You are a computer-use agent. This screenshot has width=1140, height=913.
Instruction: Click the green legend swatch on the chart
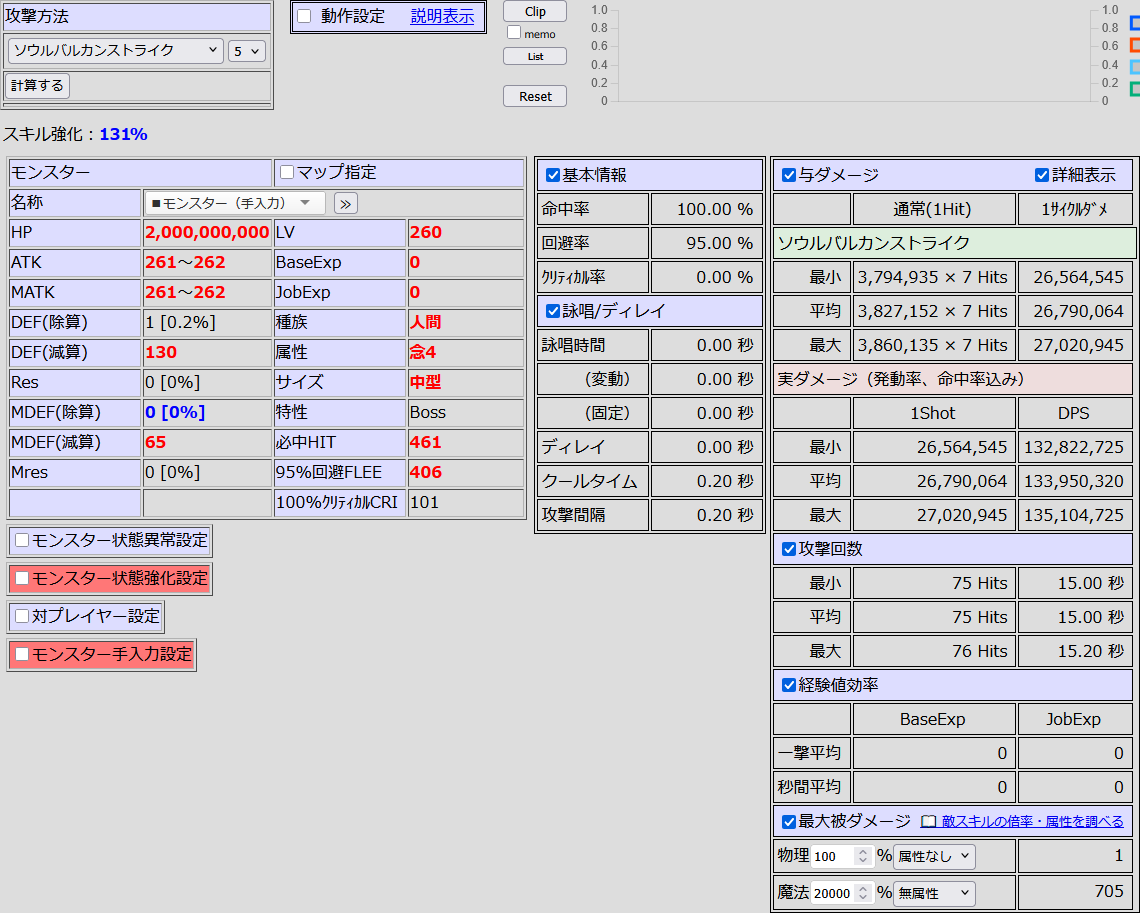tap(1135, 89)
